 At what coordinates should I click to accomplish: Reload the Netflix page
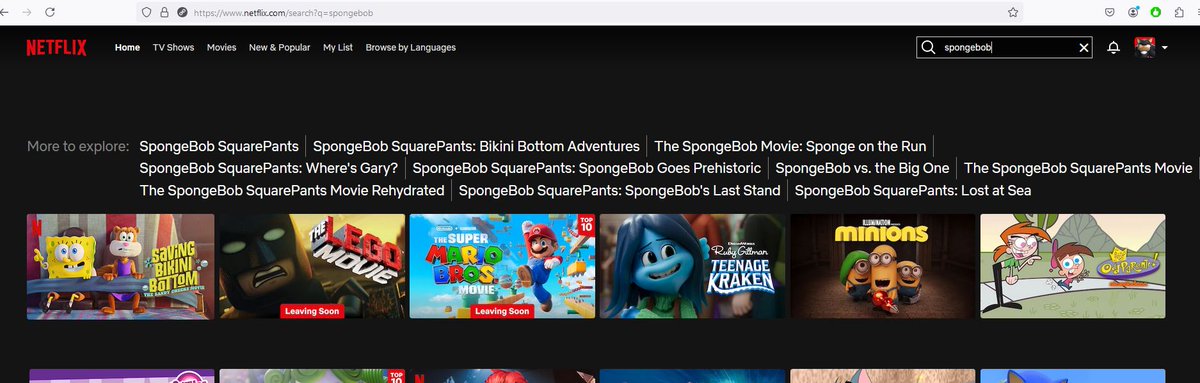pos(50,12)
